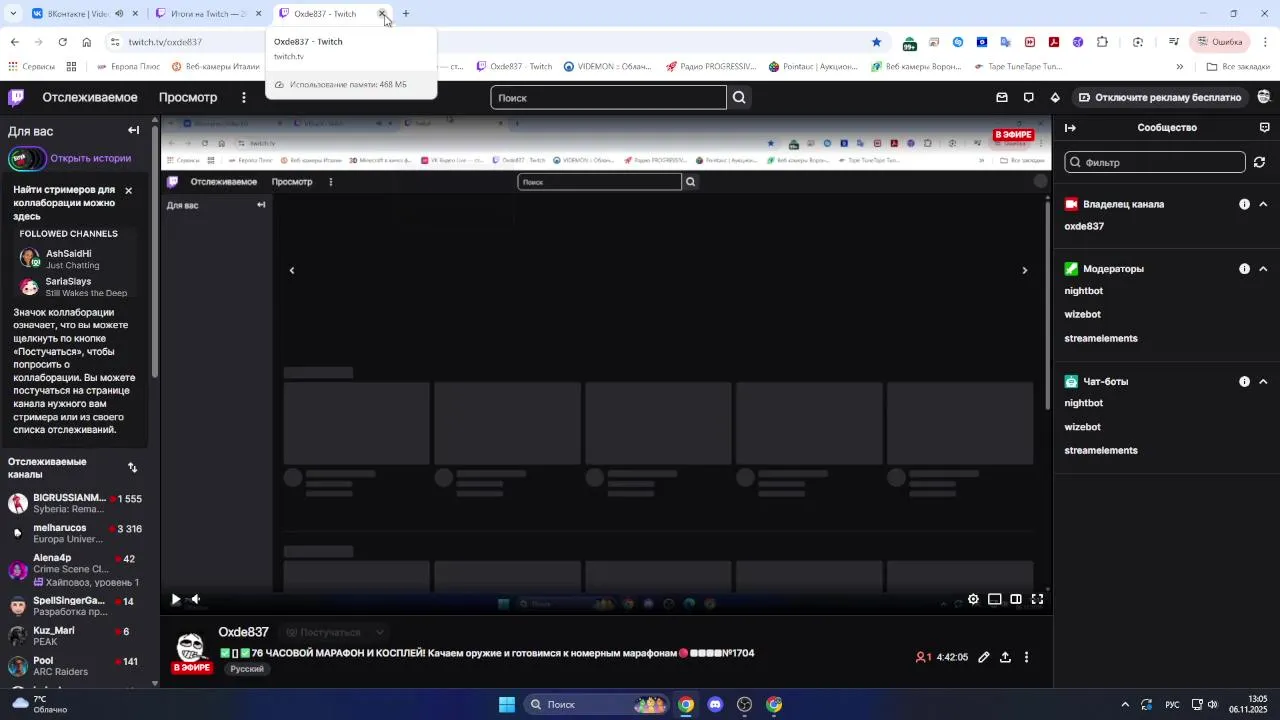Open the Постучаться dropdown arrow
This screenshot has width=1280, height=720.
380,632
